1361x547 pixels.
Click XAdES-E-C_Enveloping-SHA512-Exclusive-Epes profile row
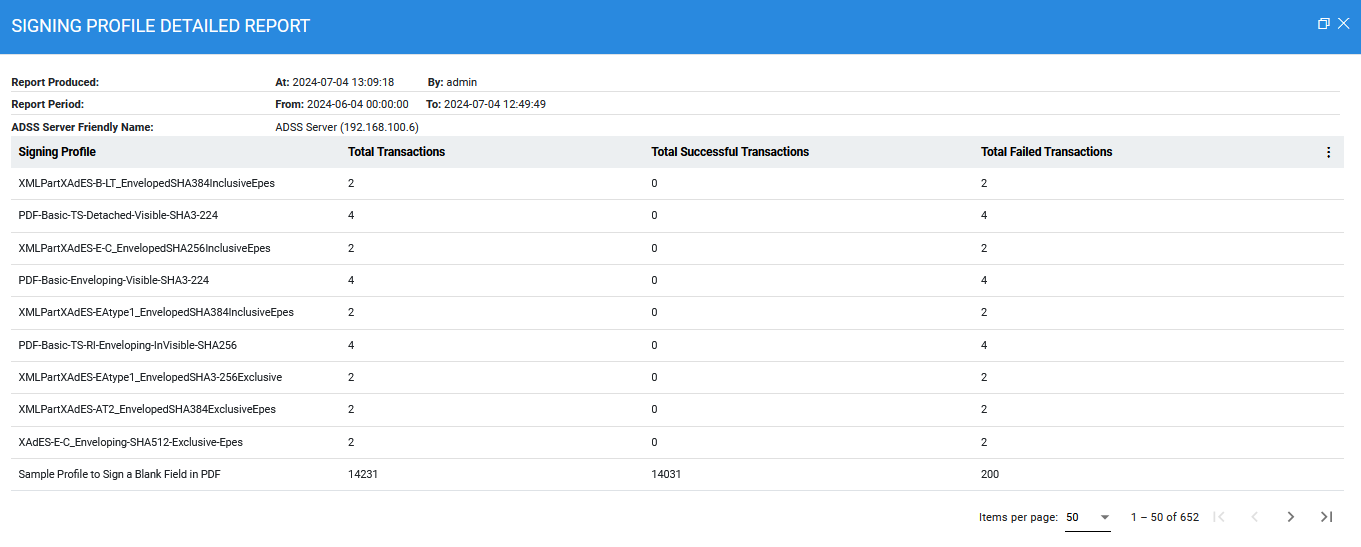(x=130, y=442)
